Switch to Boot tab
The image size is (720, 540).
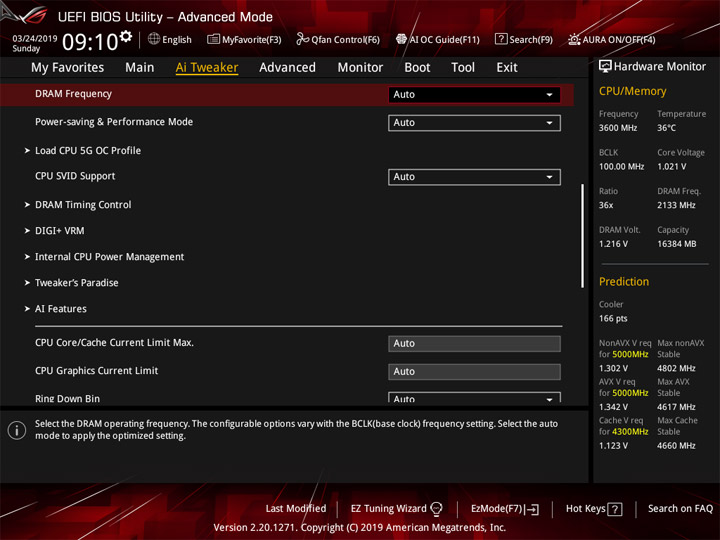pos(417,68)
